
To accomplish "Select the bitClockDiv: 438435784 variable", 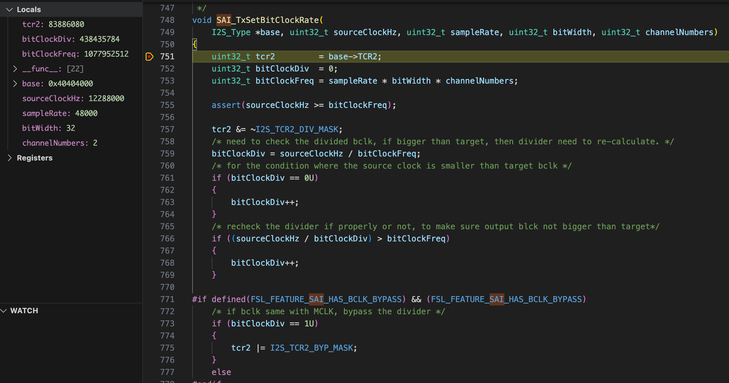I will (71, 39).
